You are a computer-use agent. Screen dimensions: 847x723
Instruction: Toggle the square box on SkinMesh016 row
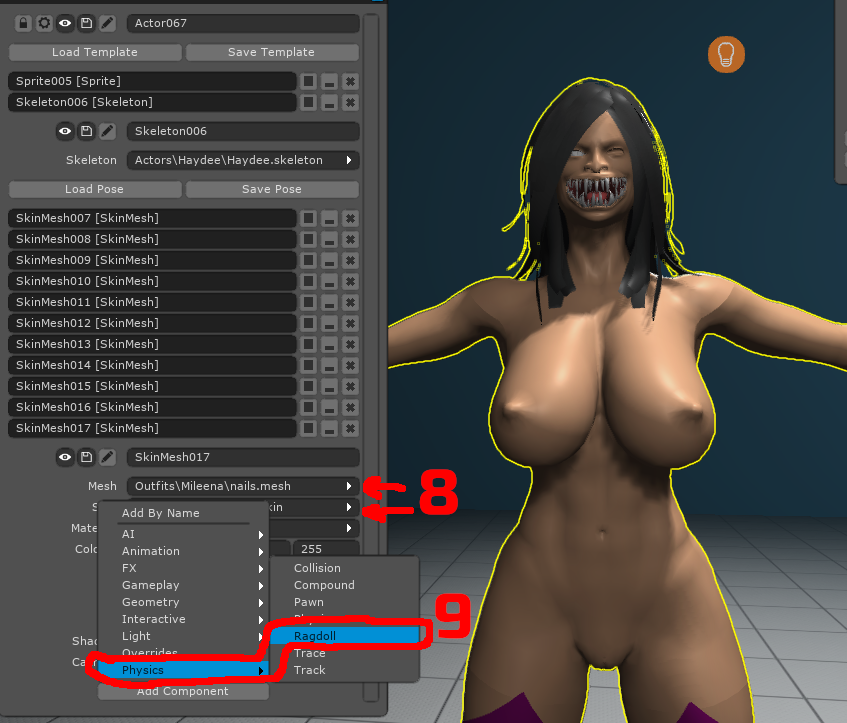308,407
